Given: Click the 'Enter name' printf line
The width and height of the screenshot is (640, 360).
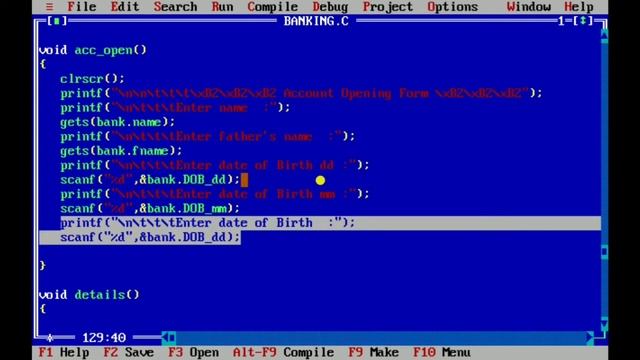Looking at the screenshot, I should point(175,108).
